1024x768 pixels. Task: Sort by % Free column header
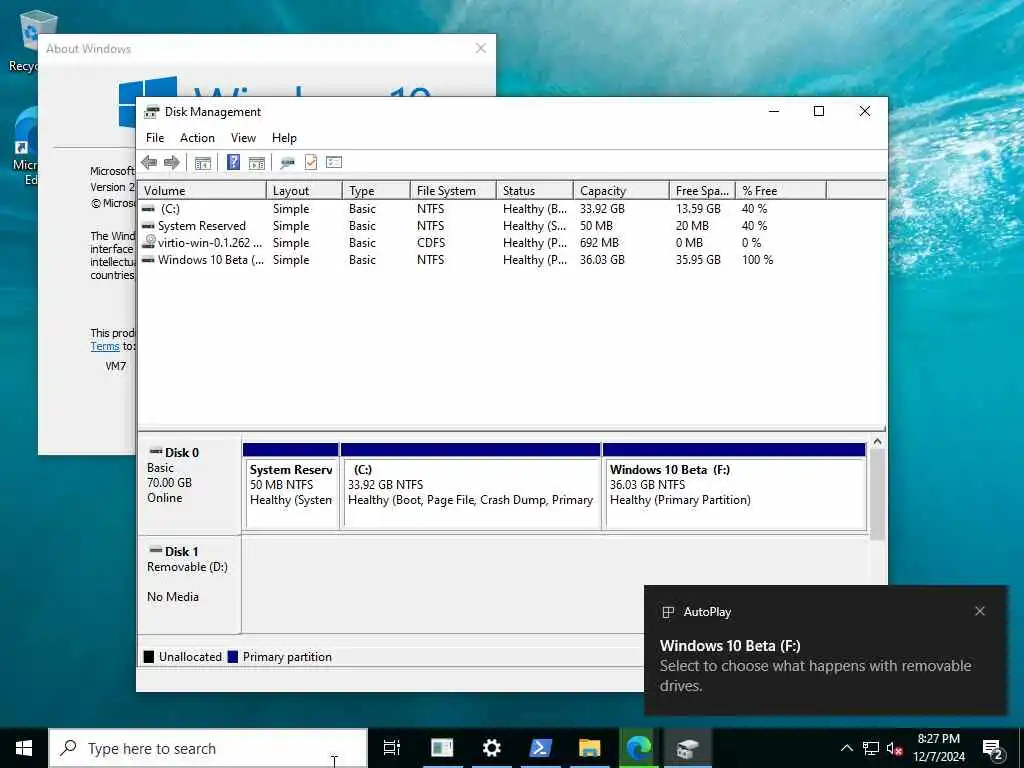(x=780, y=191)
